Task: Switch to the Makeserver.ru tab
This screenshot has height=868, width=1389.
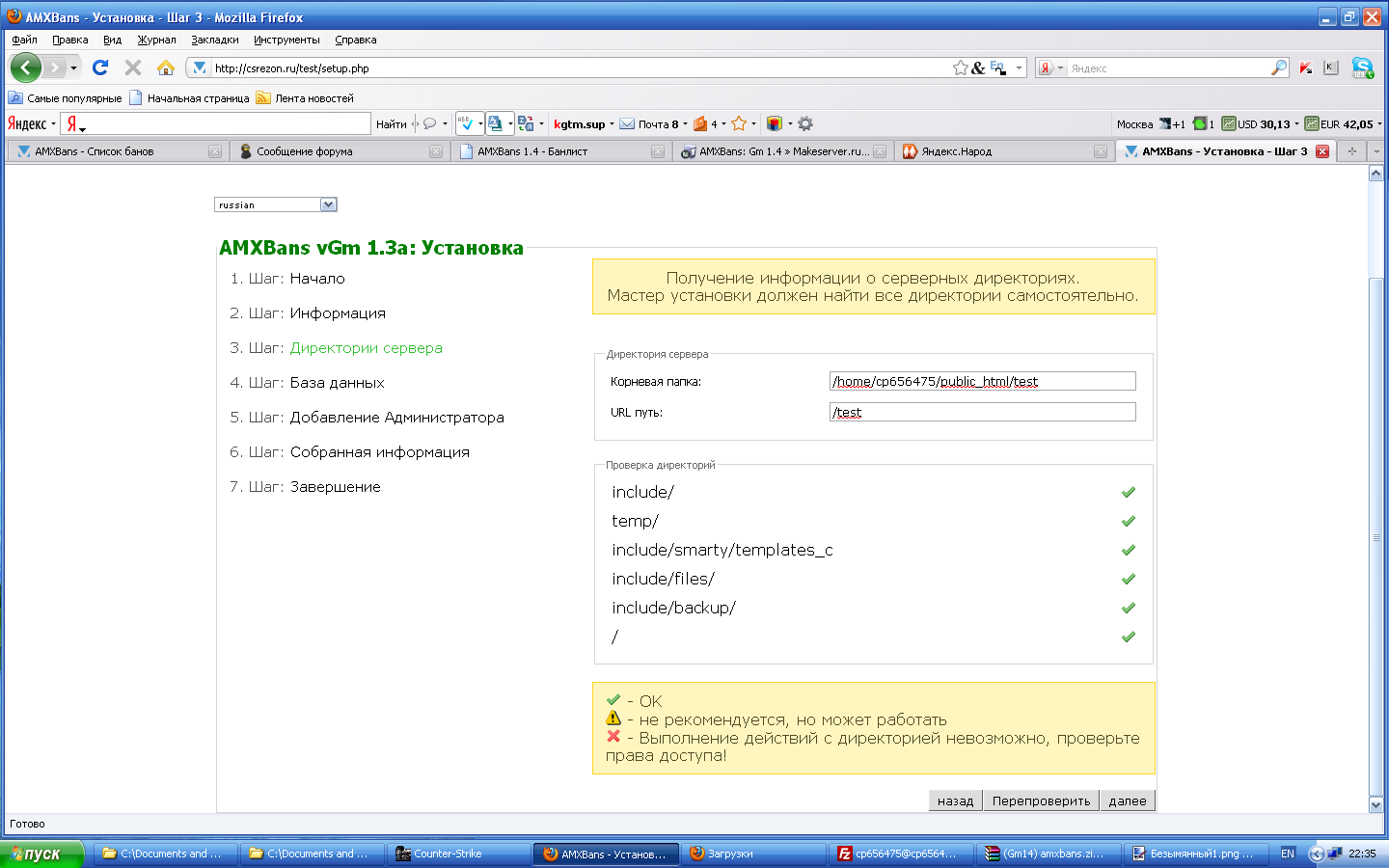Action: pyautogui.click(x=783, y=151)
